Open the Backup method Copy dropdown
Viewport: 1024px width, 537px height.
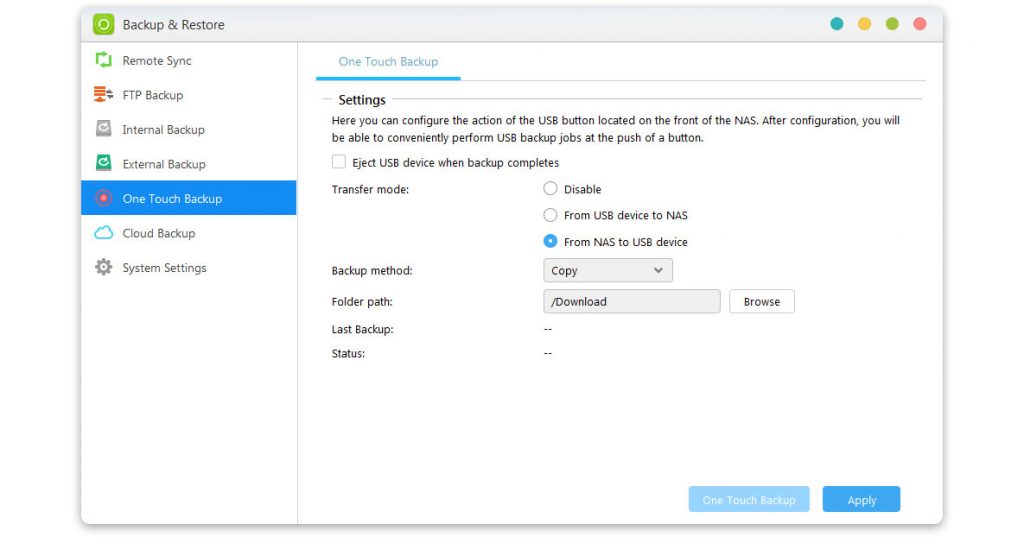(608, 270)
